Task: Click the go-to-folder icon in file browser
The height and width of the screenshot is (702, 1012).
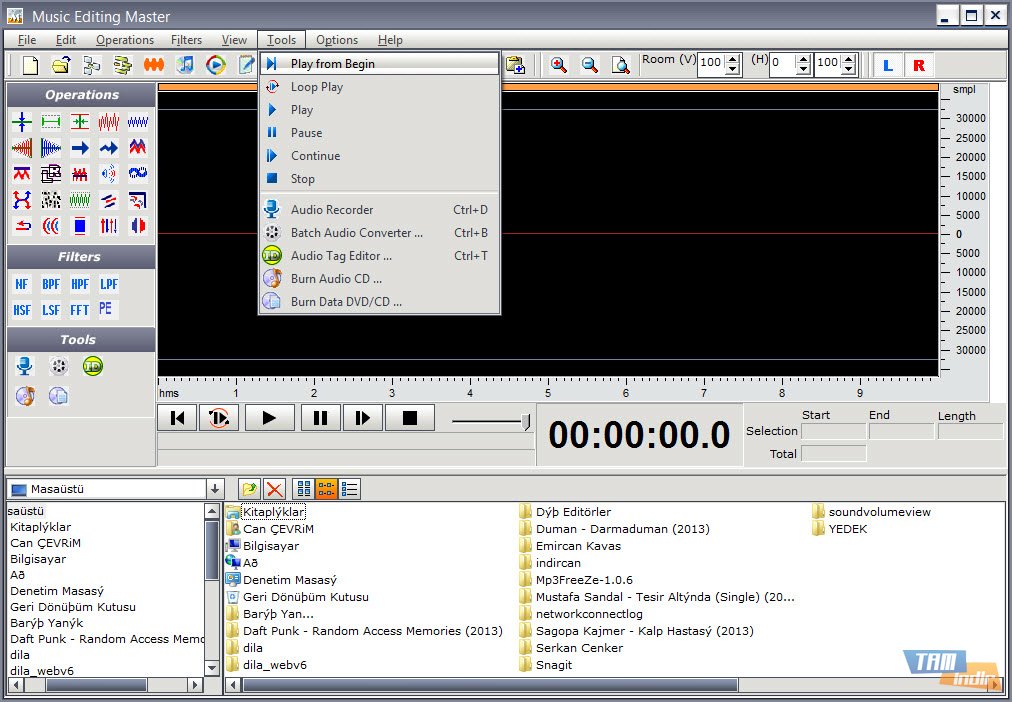Action: [x=249, y=489]
